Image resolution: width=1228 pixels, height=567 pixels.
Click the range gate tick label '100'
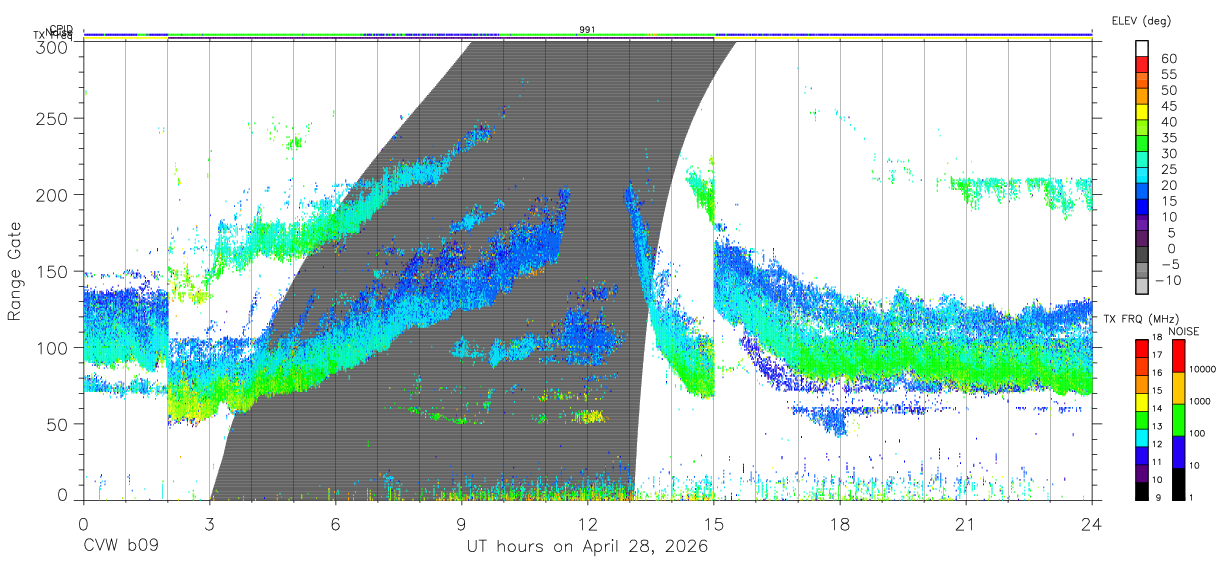(x=52, y=348)
